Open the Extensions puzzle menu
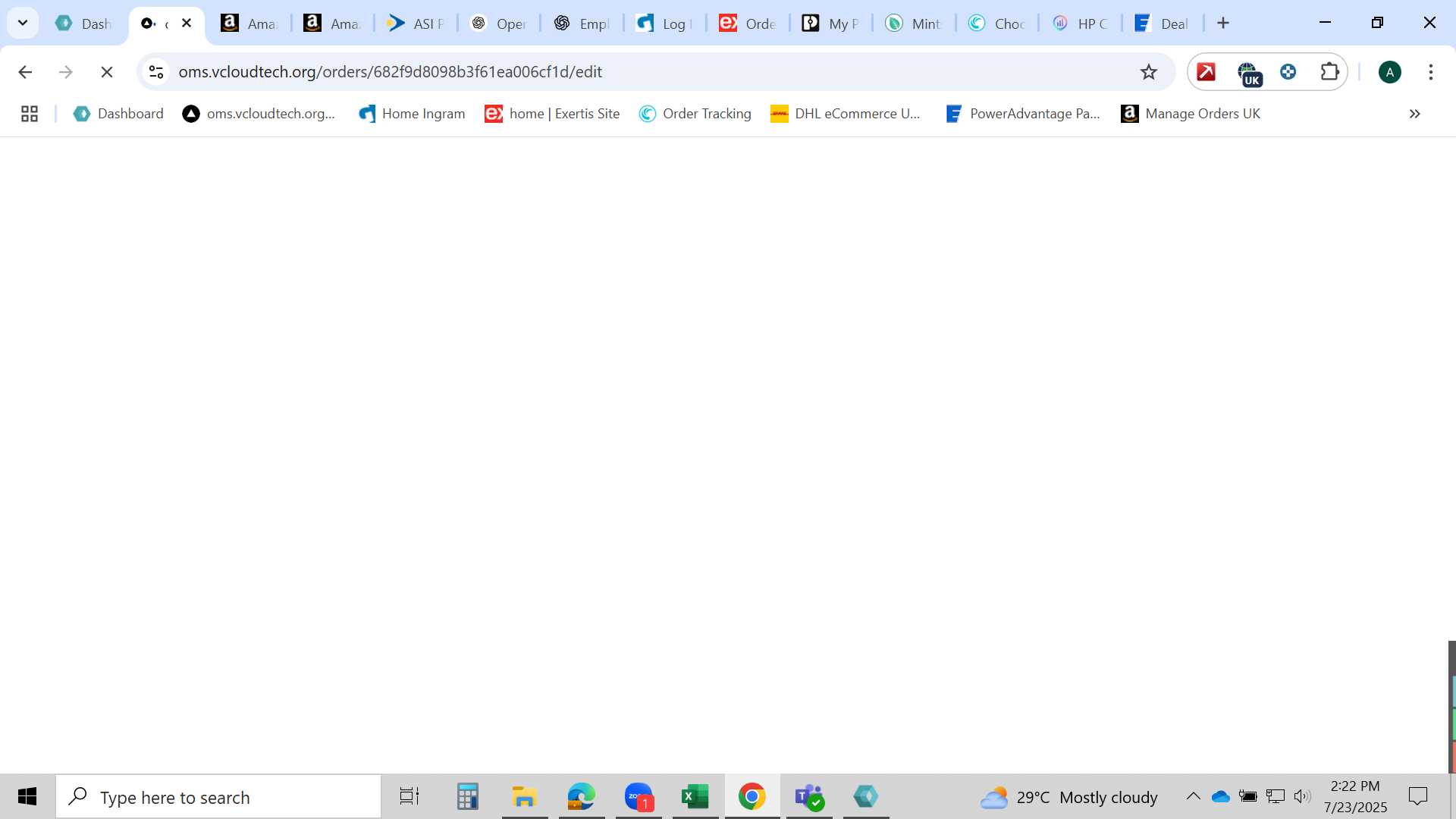This screenshot has height=819, width=1456. (x=1329, y=72)
